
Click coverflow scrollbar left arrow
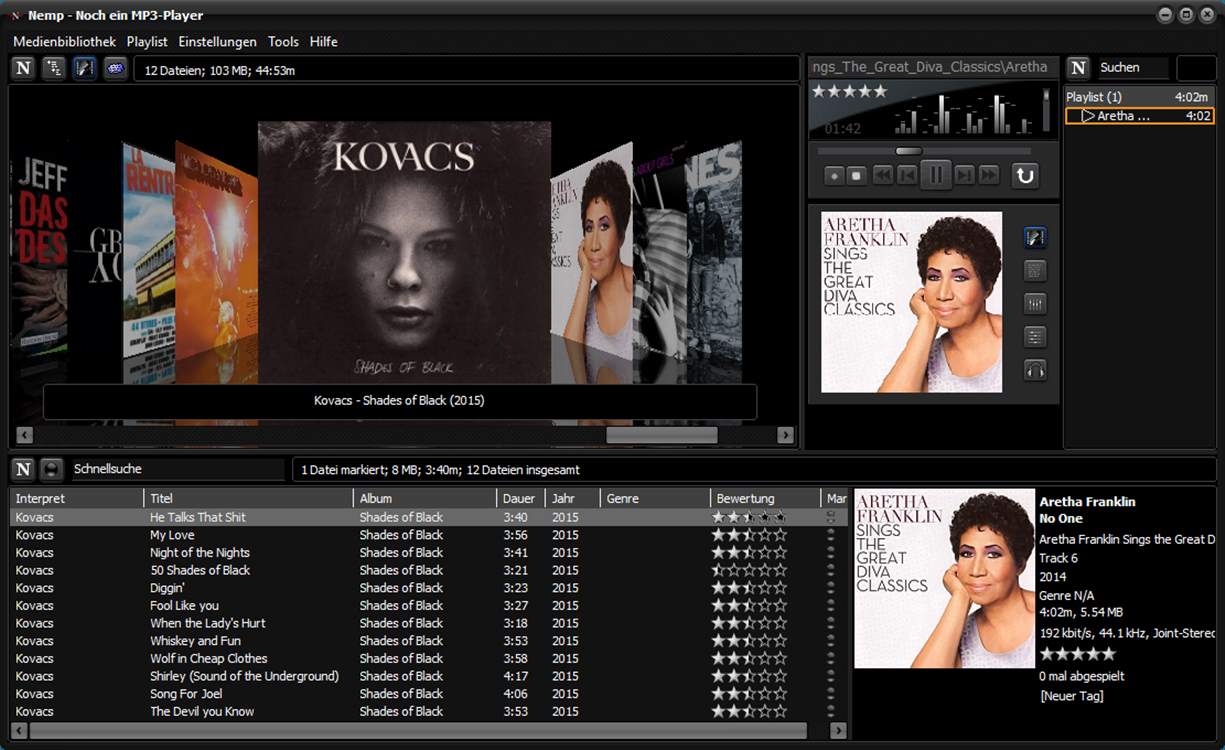point(25,435)
